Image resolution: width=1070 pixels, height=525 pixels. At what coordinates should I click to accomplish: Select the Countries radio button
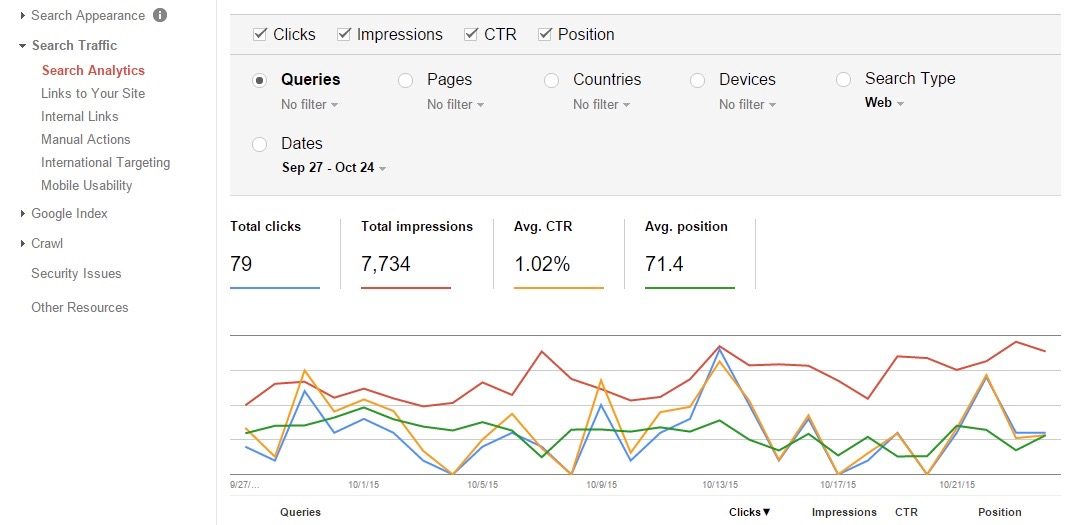click(551, 81)
